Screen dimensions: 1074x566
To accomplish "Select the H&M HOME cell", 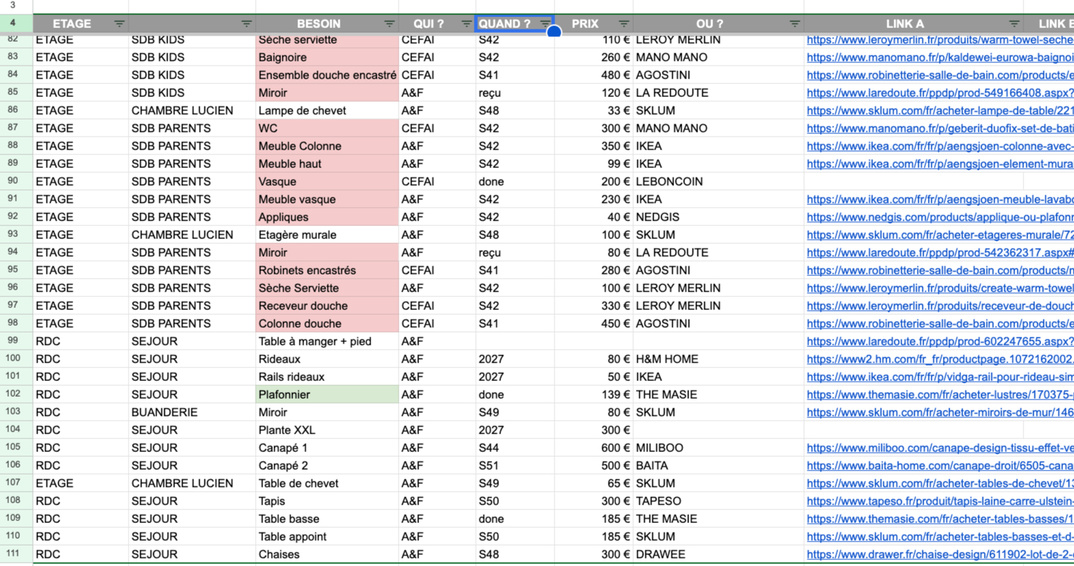I will coord(719,359).
